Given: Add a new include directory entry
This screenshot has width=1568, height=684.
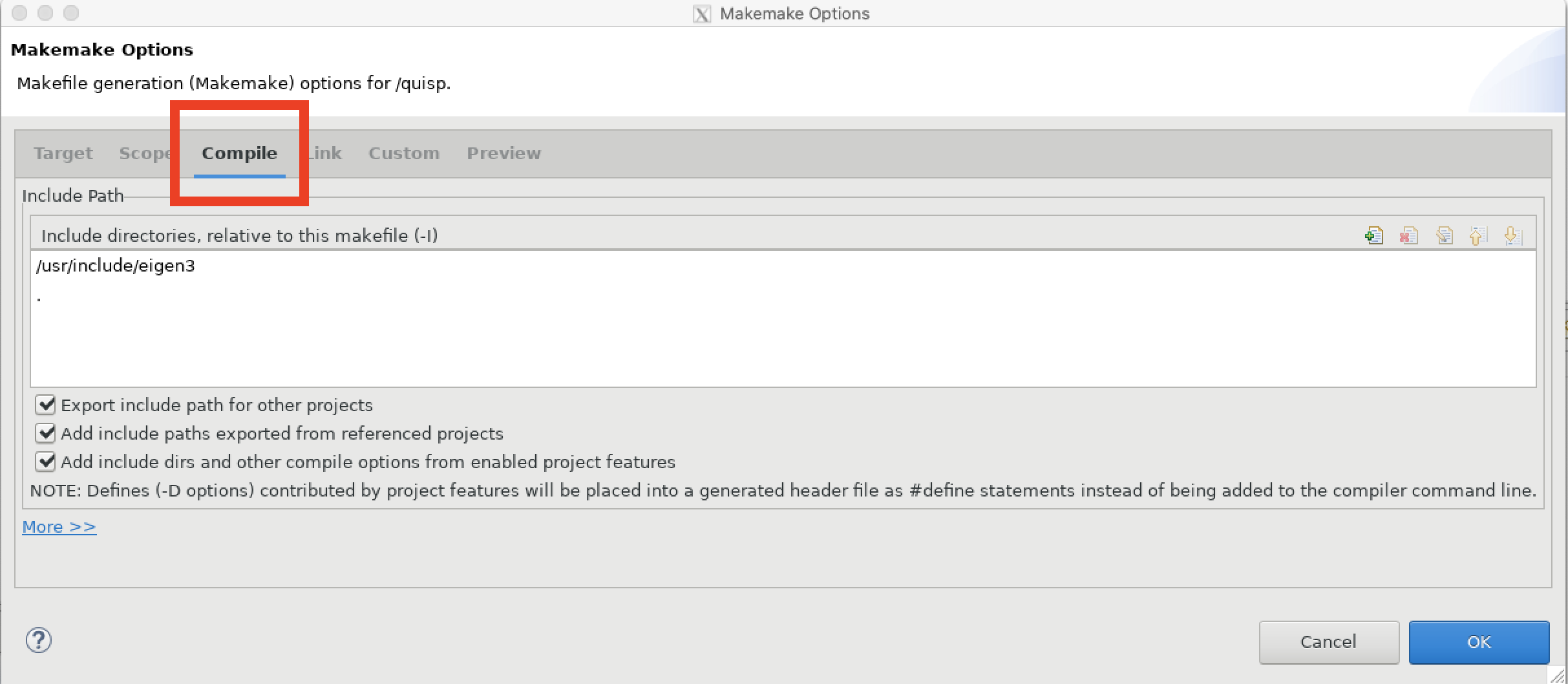Looking at the screenshot, I should (1375, 235).
